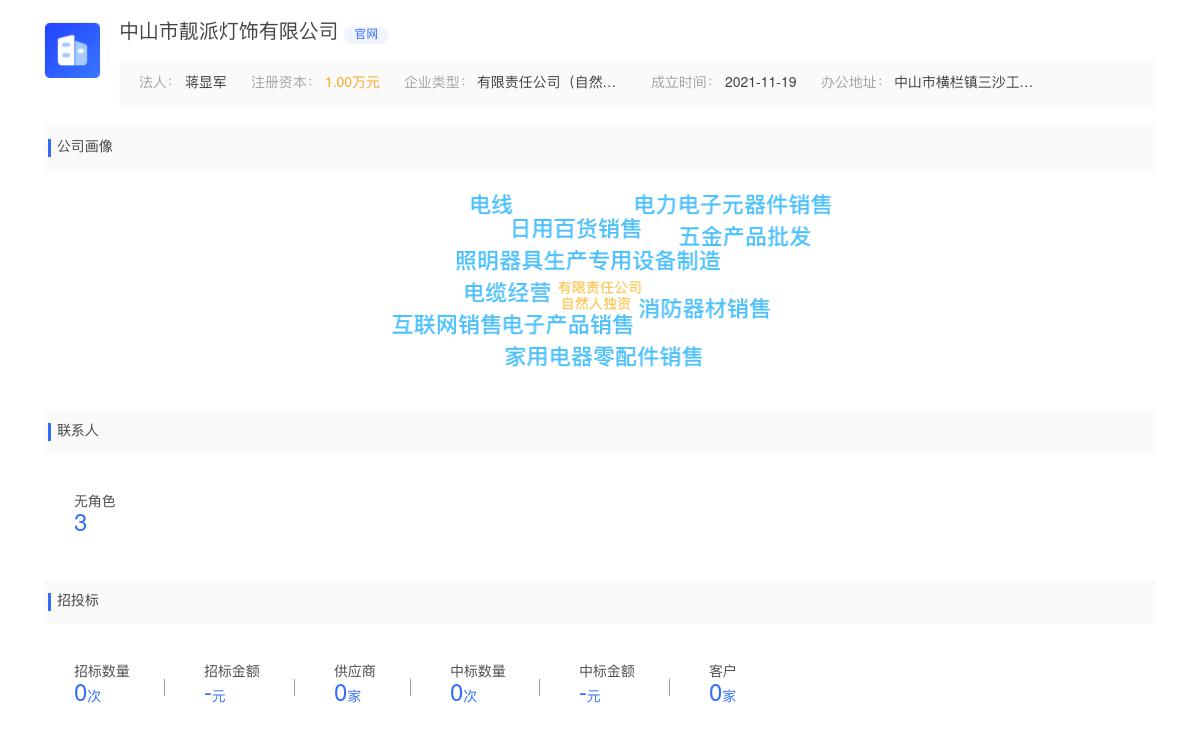Click the 成立时间 label

click(681, 83)
